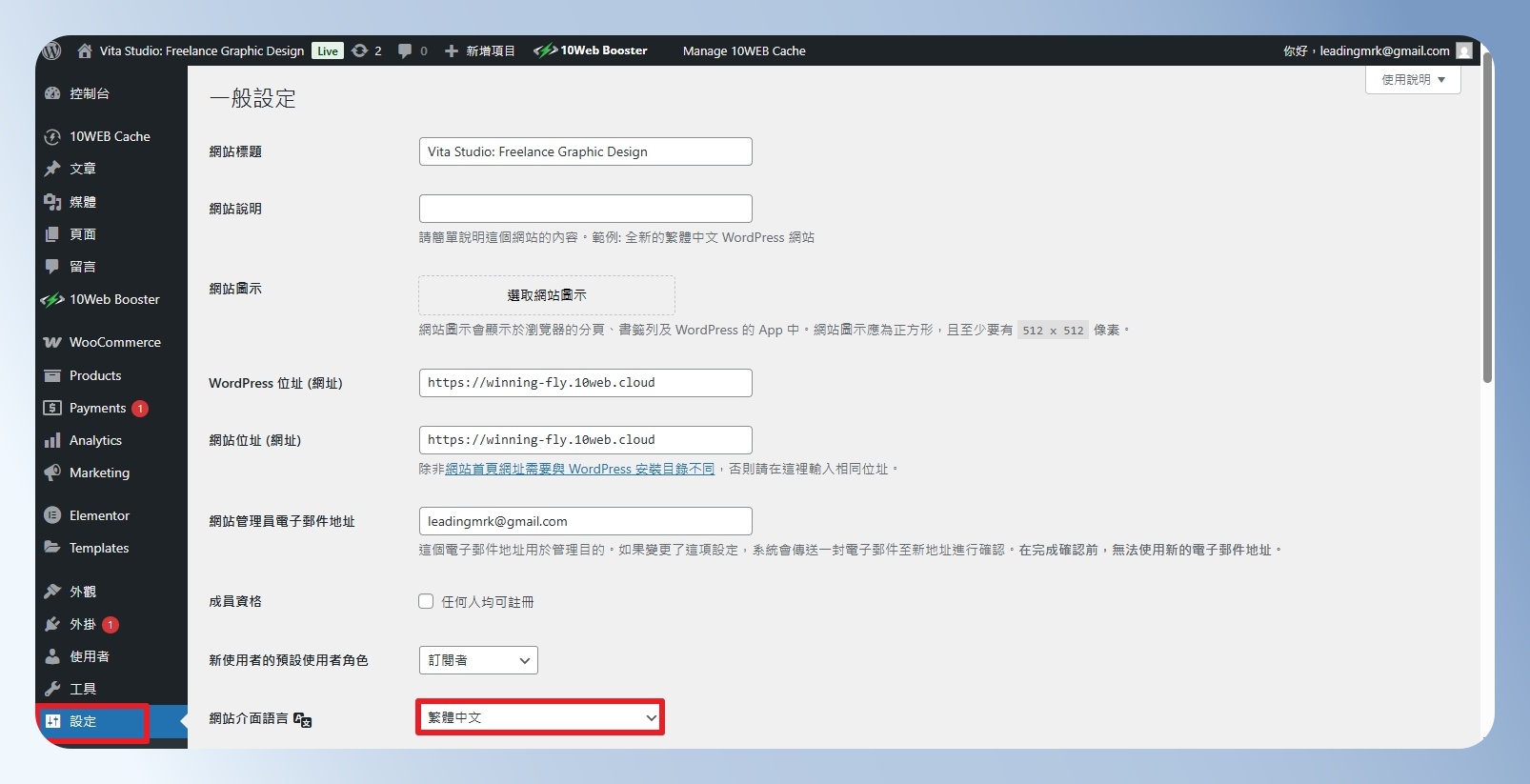Click the page's vertical scrollbar thumb
Viewport: 1530px width, 784px height.
click(x=1487, y=219)
